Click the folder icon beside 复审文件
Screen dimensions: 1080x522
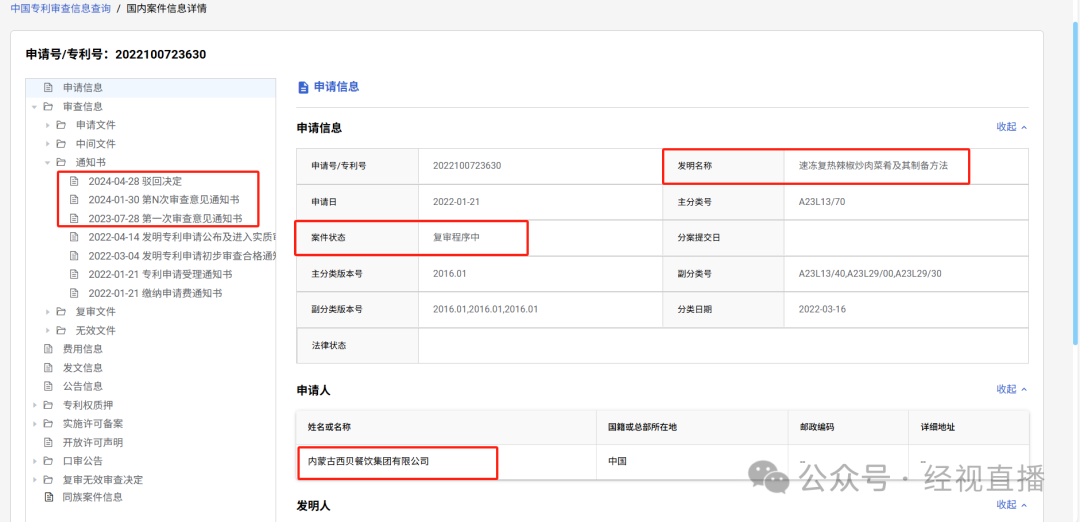click(x=61, y=312)
